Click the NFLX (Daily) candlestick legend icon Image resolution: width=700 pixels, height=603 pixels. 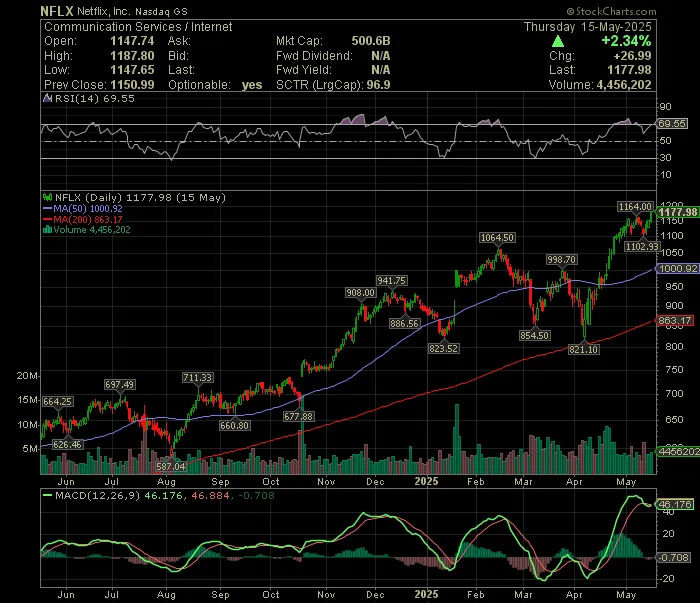pos(47,197)
